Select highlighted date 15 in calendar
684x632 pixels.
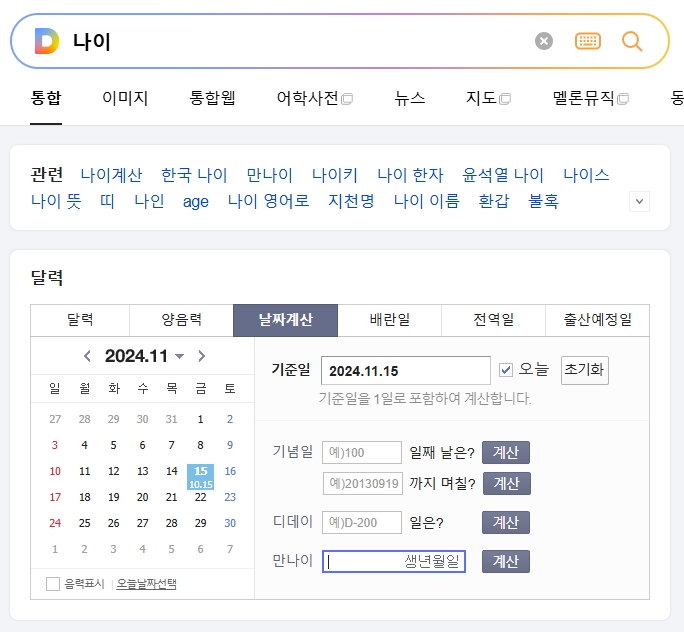click(201, 477)
